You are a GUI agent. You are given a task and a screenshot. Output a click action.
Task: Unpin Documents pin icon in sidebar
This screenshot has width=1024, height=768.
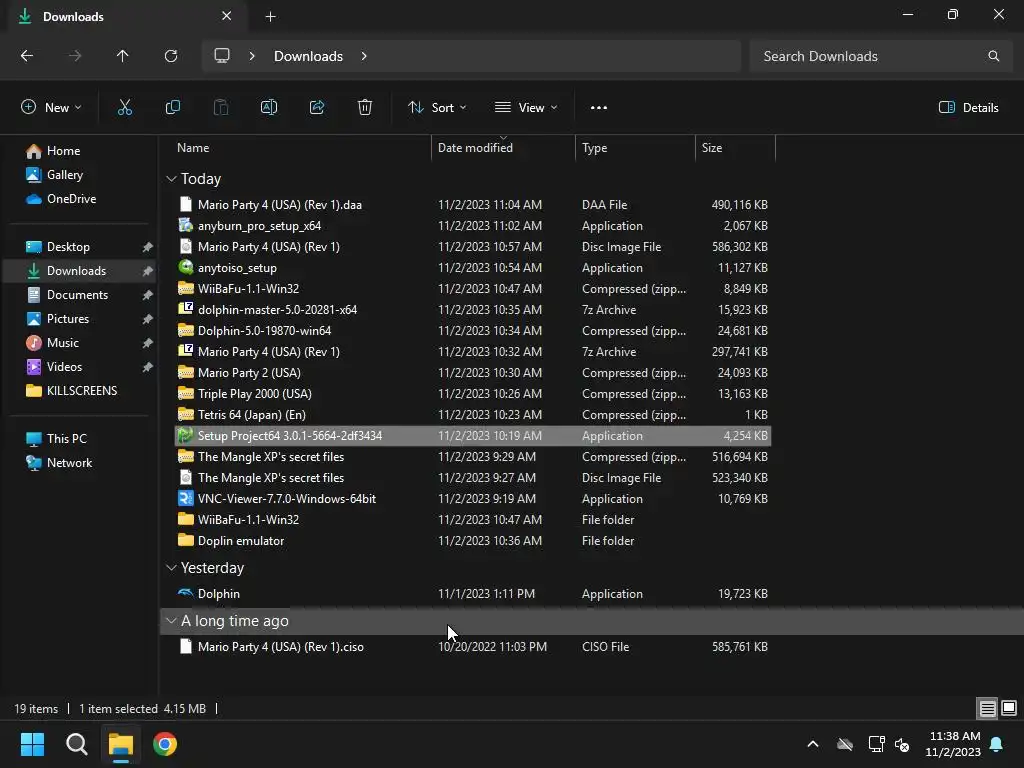pos(148,295)
